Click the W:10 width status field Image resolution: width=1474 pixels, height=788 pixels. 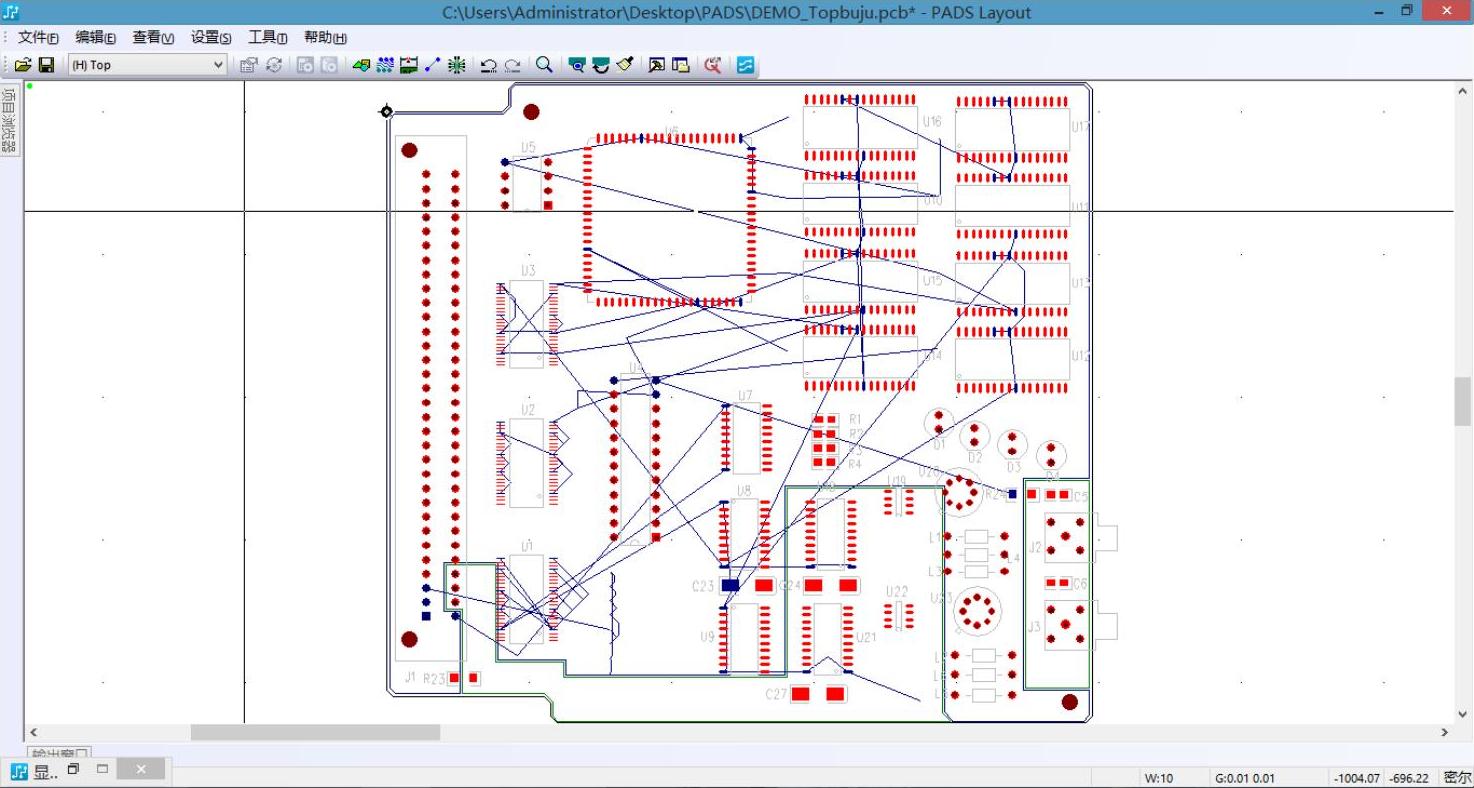coord(1159,778)
